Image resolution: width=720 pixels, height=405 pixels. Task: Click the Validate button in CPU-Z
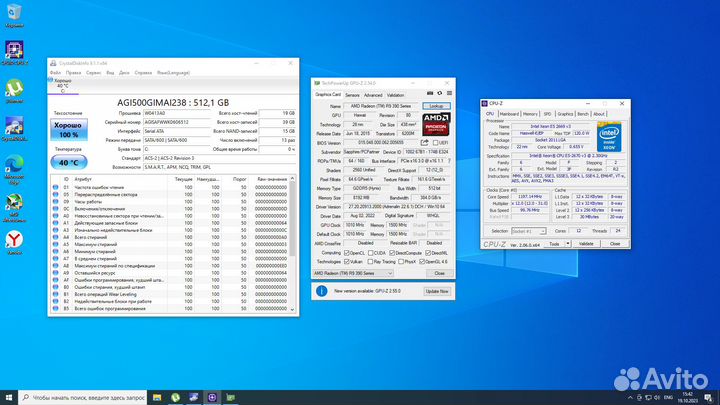(586, 244)
